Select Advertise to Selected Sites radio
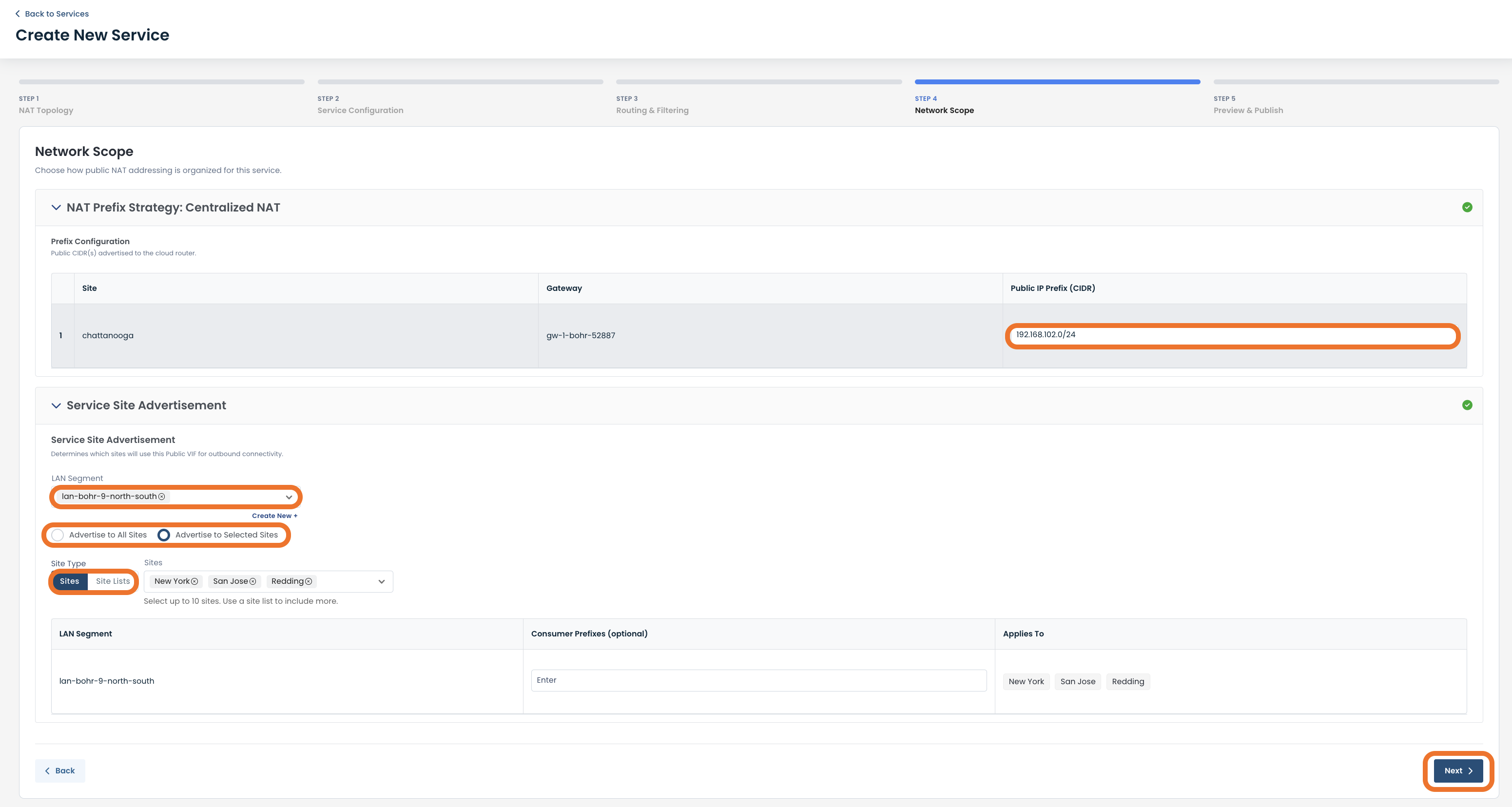 (x=164, y=535)
